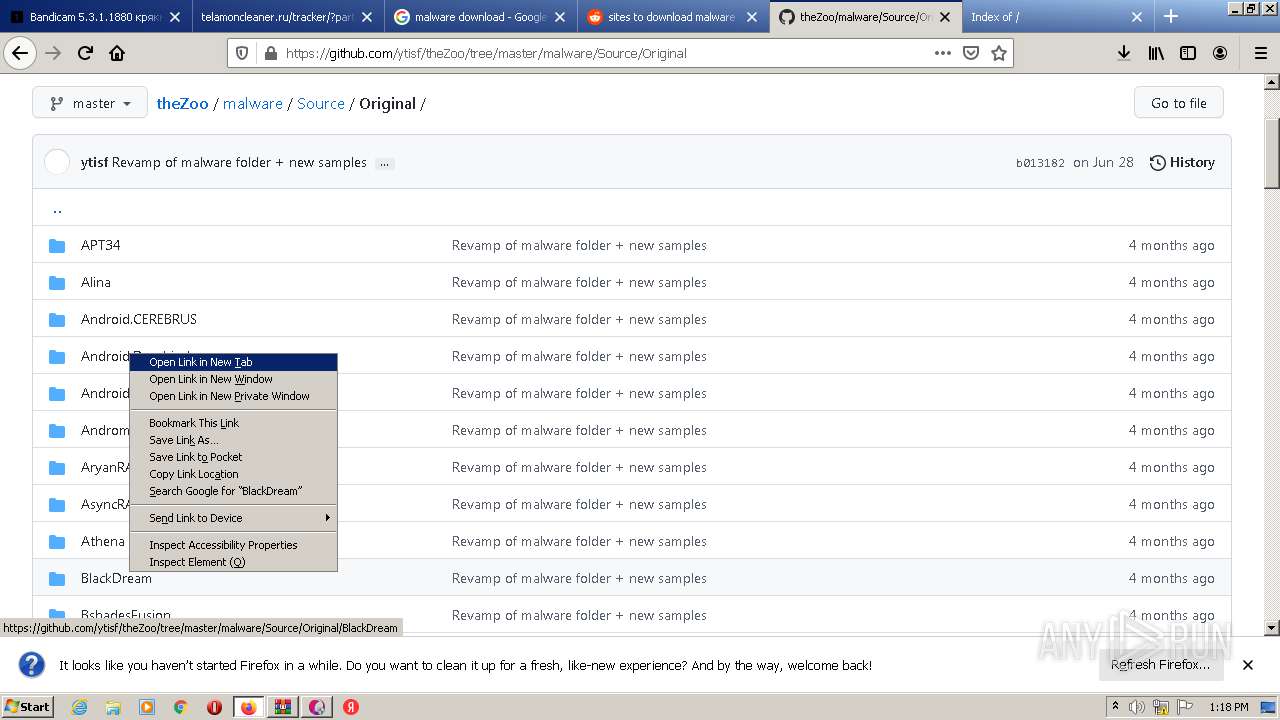Open the History commits link
The image size is (1280, 720).
click(x=1182, y=162)
